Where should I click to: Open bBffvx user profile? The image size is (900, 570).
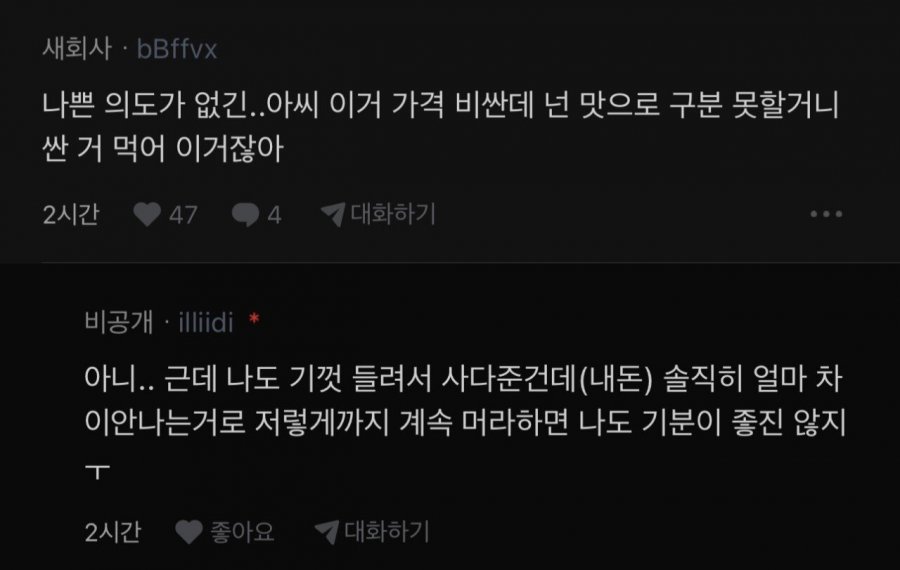(x=177, y=49)
